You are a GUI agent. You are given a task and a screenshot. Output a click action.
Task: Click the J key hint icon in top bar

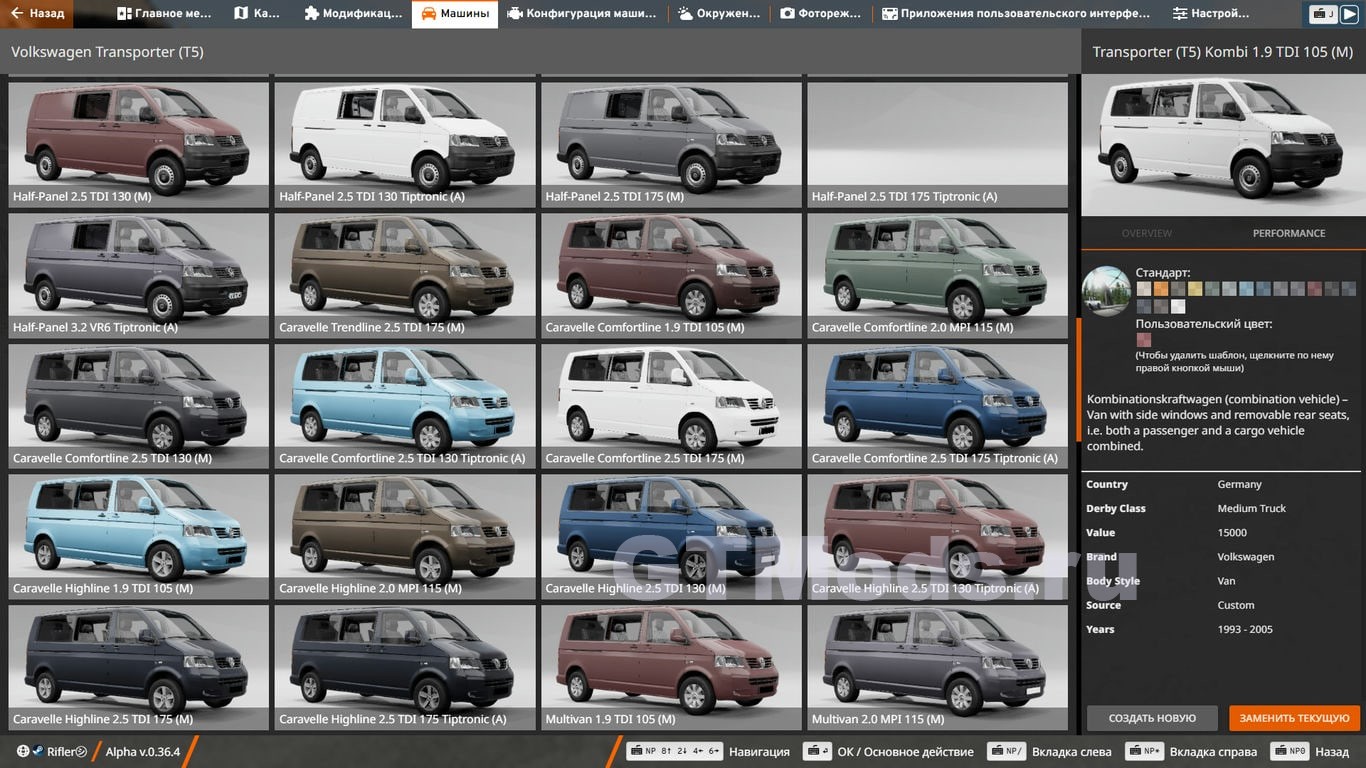coord(1324,14)
